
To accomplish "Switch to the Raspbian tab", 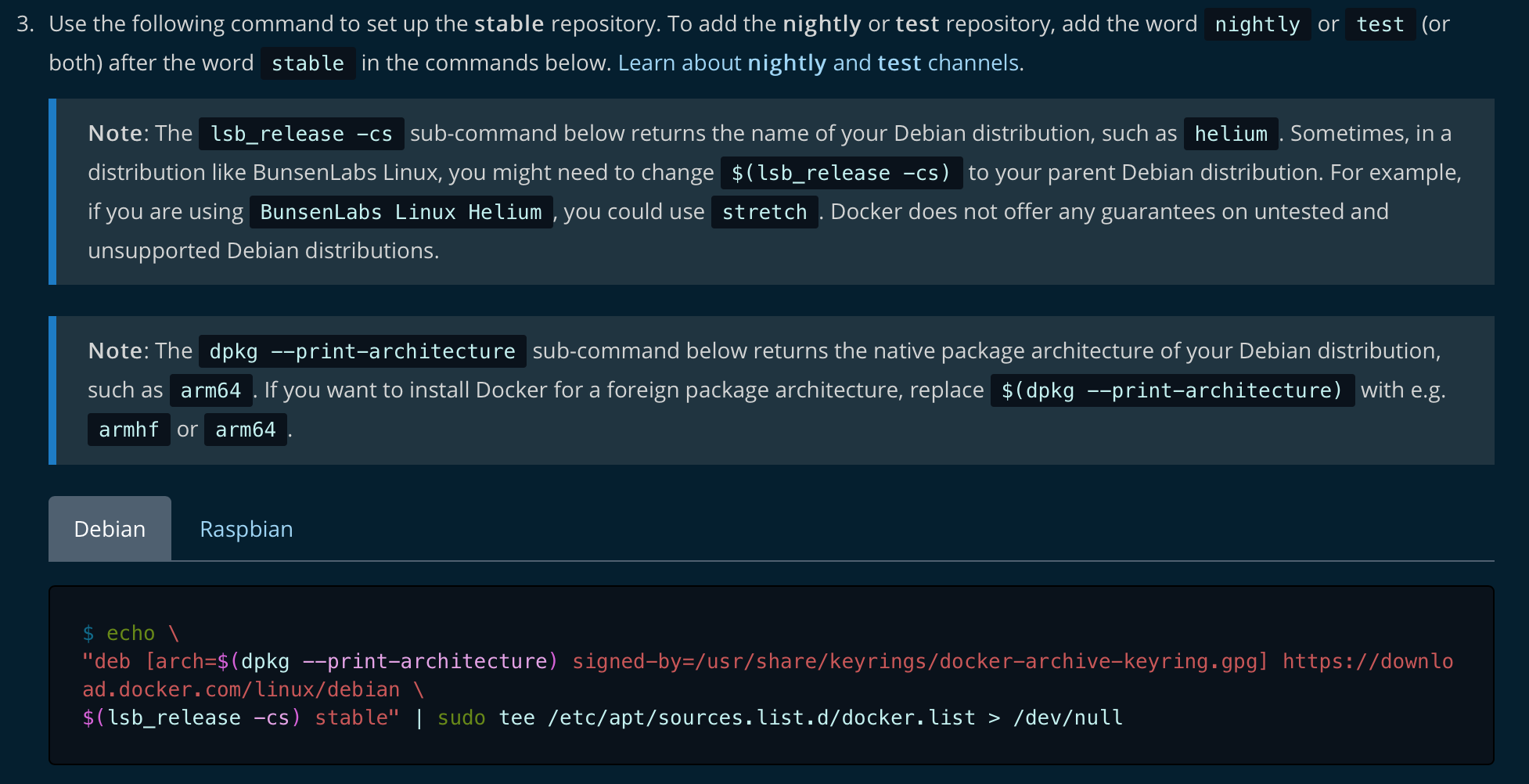I will pyautogui.click(x=246, y=529).
